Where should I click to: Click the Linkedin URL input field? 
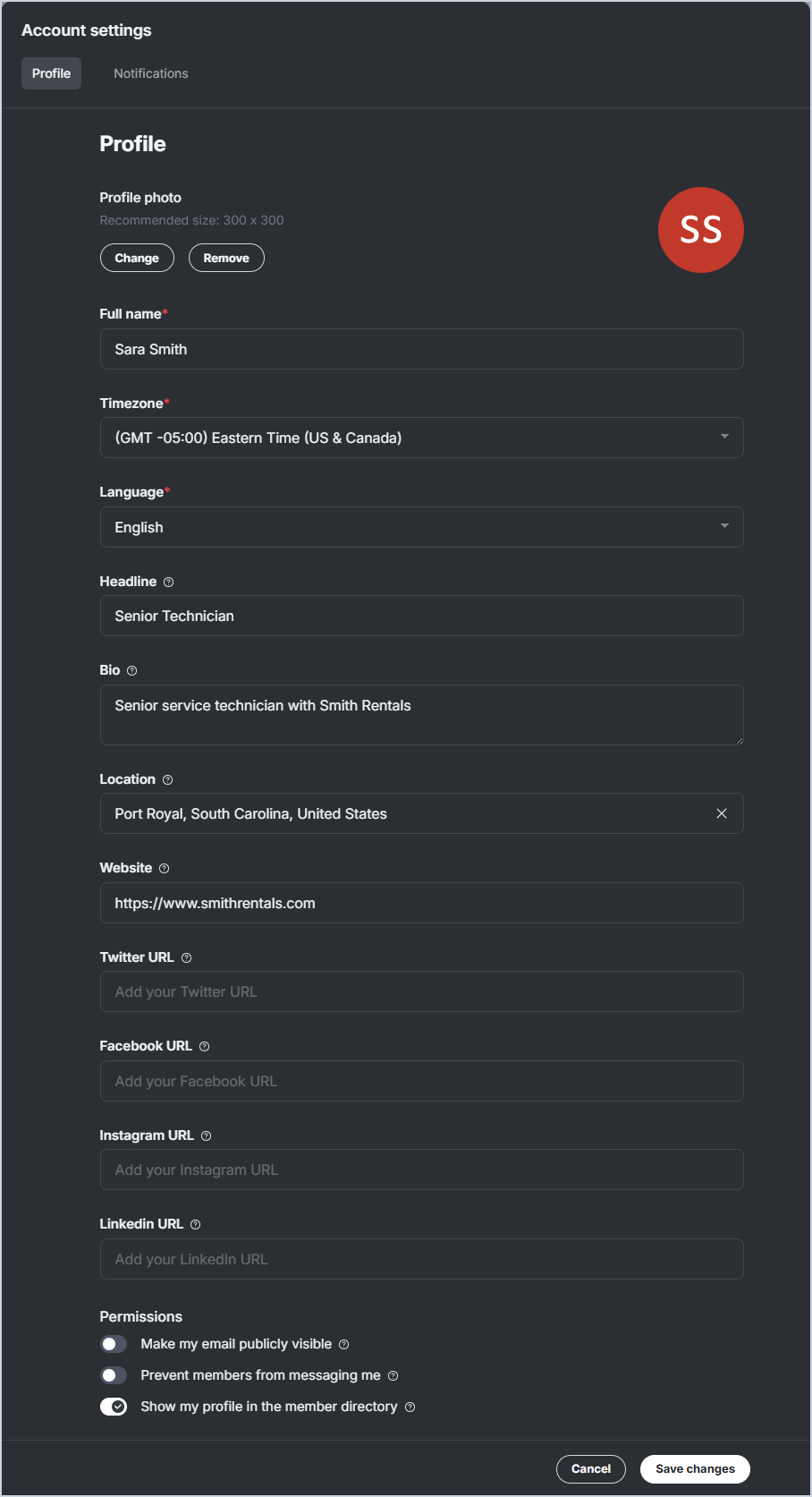pyautogui.click(x=421, y=1259)
